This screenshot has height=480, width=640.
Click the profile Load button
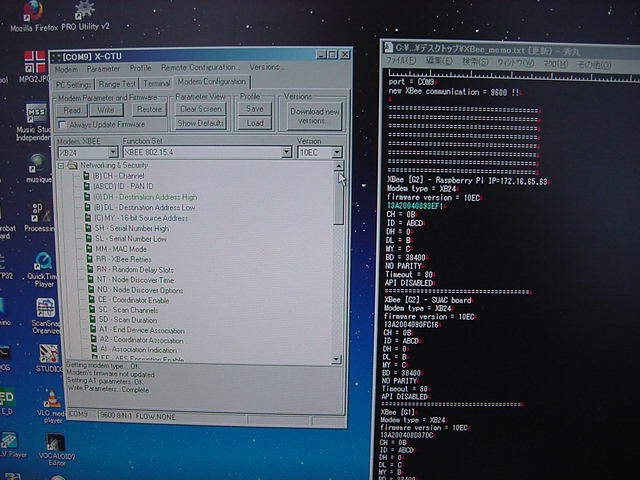(x=255, y=123)
